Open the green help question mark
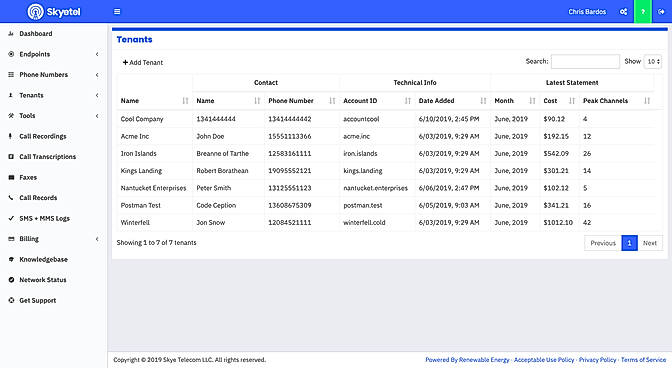672x368 pixels. pyautogui.click(x=643, y=12)
